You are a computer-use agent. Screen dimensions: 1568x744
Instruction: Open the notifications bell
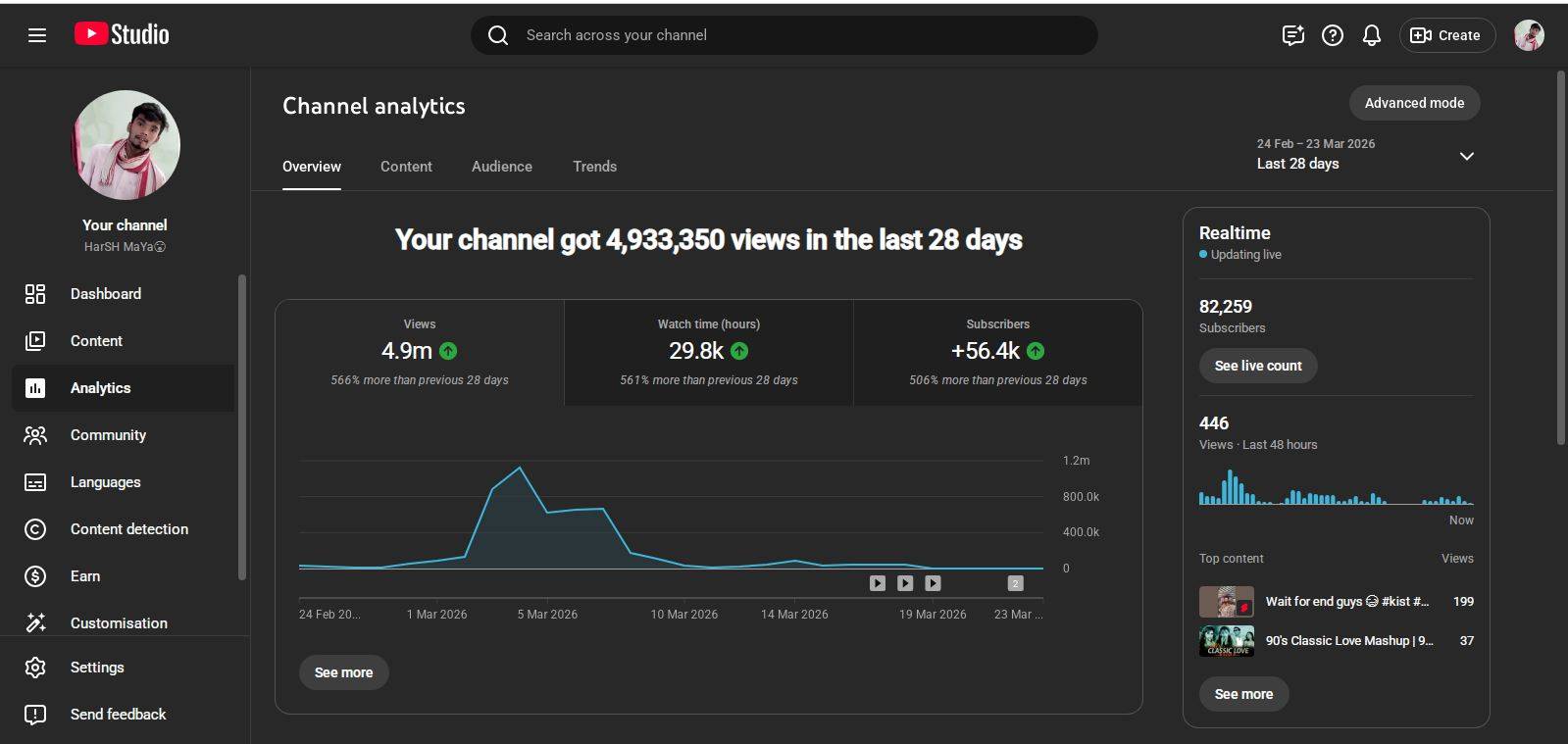tap(1371, 35)
